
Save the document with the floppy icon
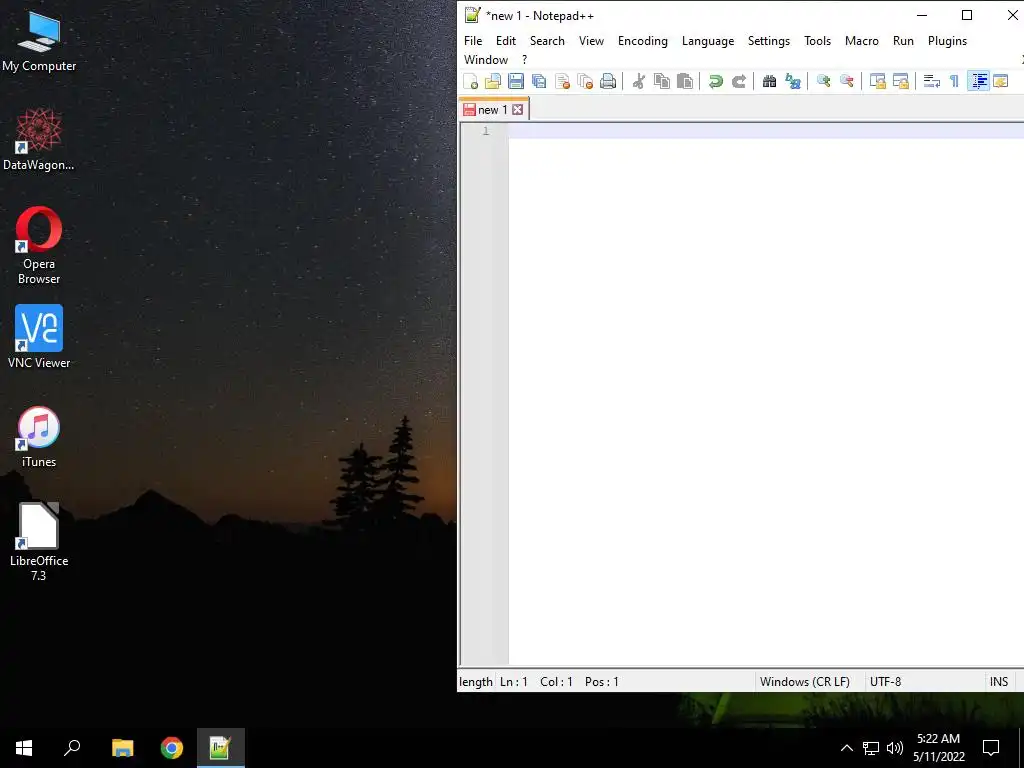coord(516,81)
